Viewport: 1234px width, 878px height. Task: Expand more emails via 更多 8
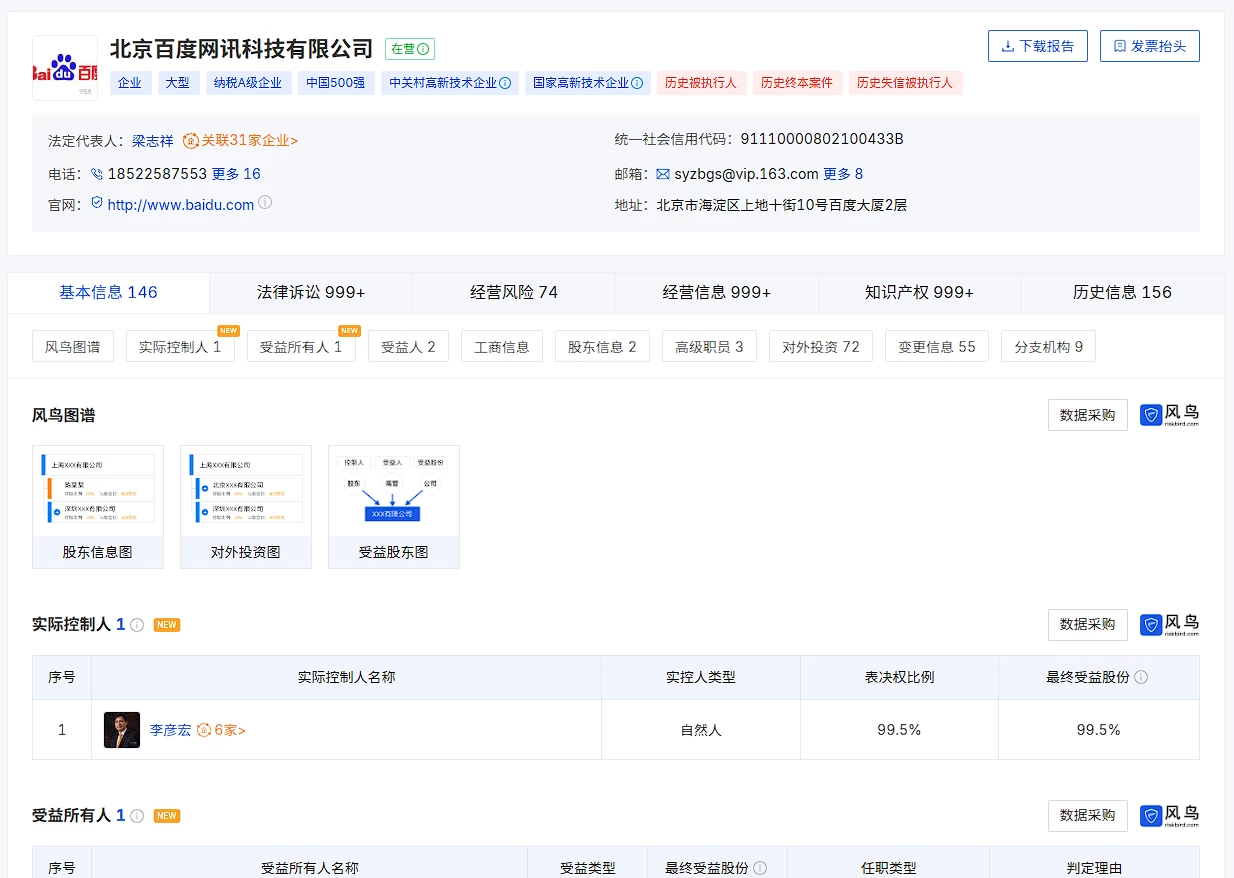(x=842, y=174)
